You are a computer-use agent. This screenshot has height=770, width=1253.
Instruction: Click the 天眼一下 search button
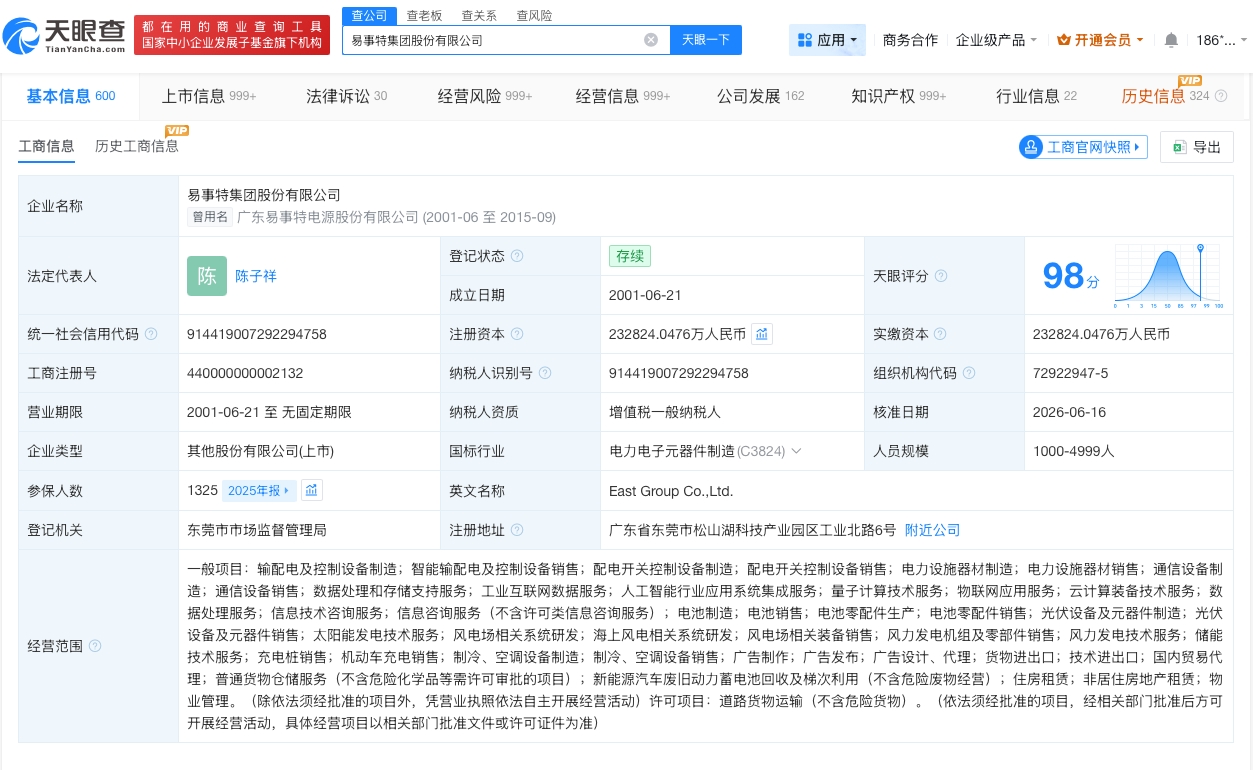[x=706, y=40]
